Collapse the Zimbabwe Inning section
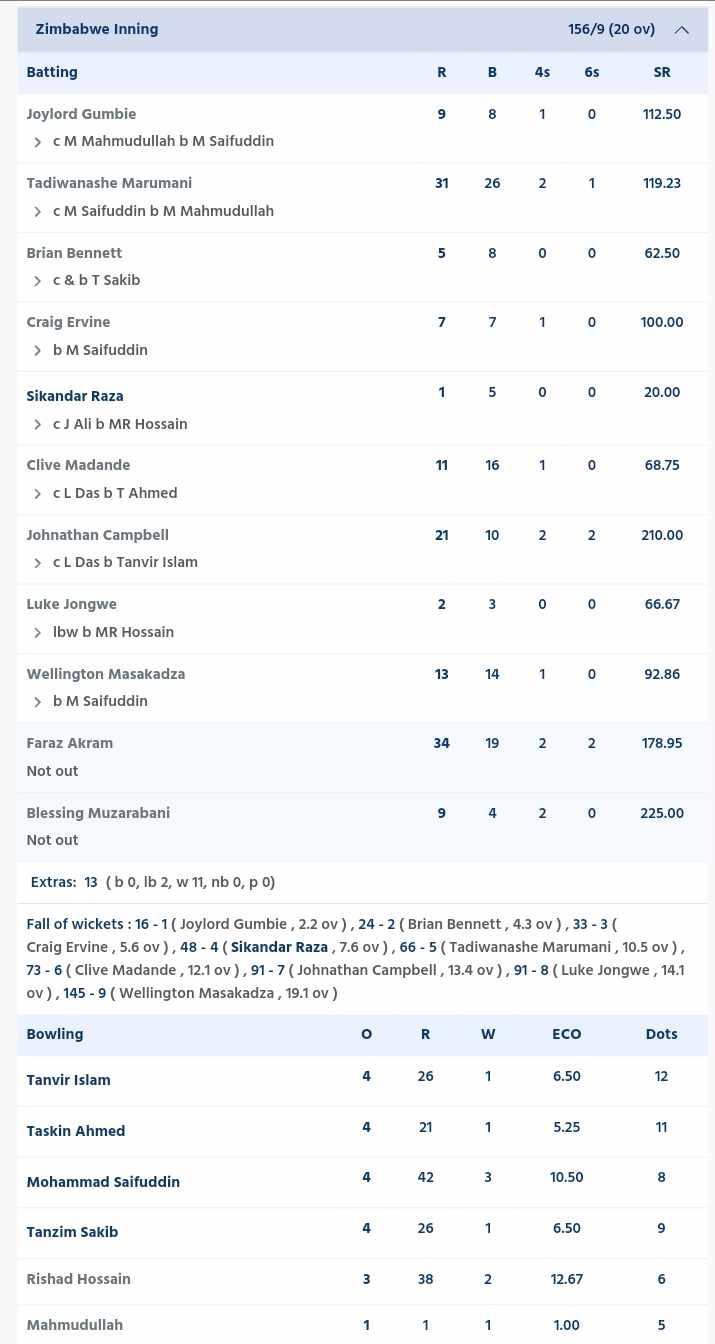Image resolution: width=715 pixels, height=1344 pixels. (682, 30)
